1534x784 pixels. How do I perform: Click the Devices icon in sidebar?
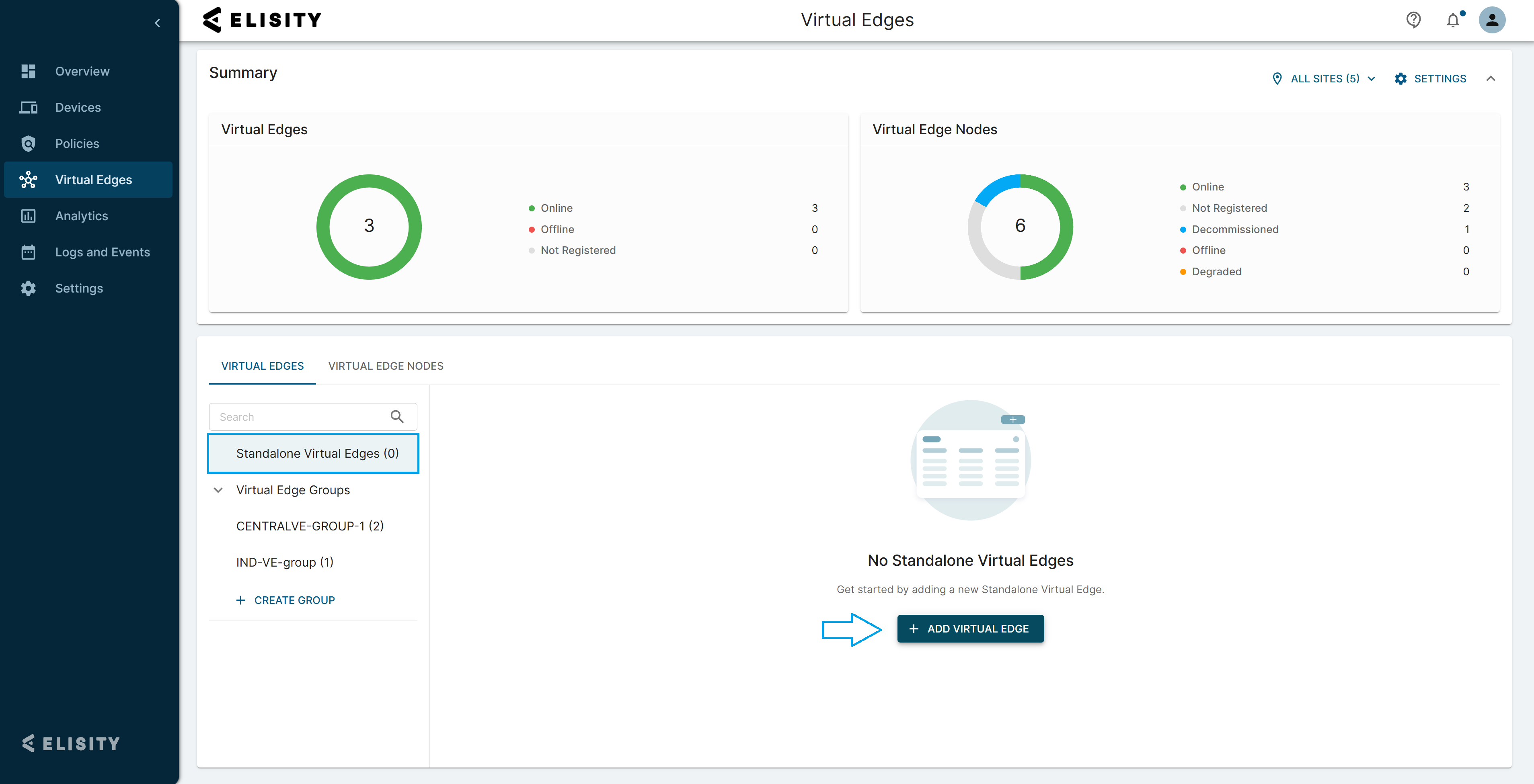28,108
